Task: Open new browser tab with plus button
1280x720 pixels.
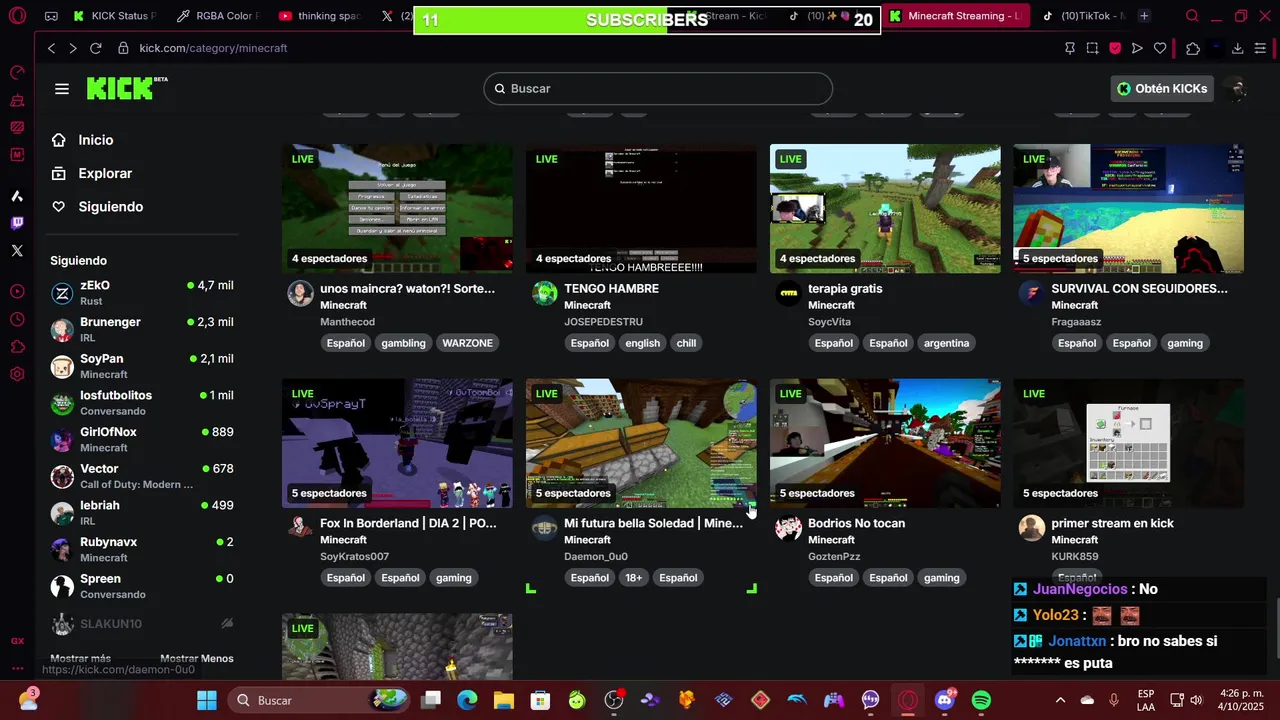Action: click(x=1144, y=16)
